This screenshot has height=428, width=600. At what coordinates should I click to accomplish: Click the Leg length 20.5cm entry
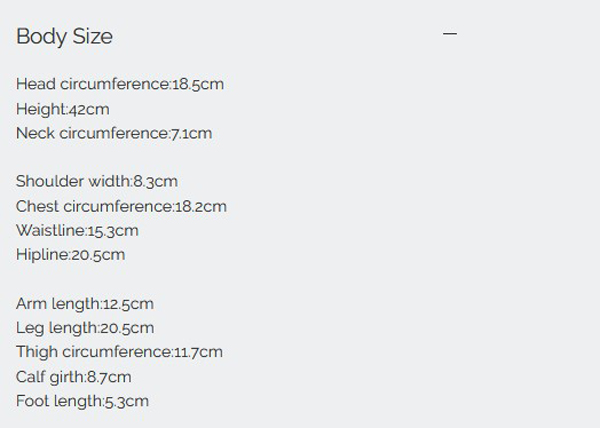[85, 328]
